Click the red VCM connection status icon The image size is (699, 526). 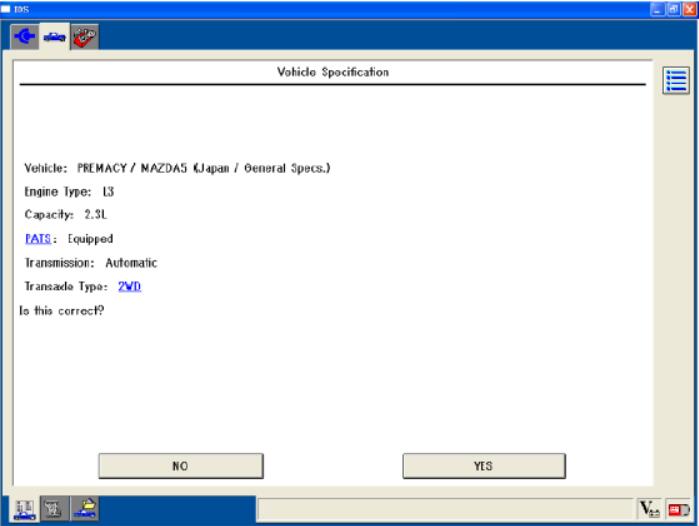678,509
